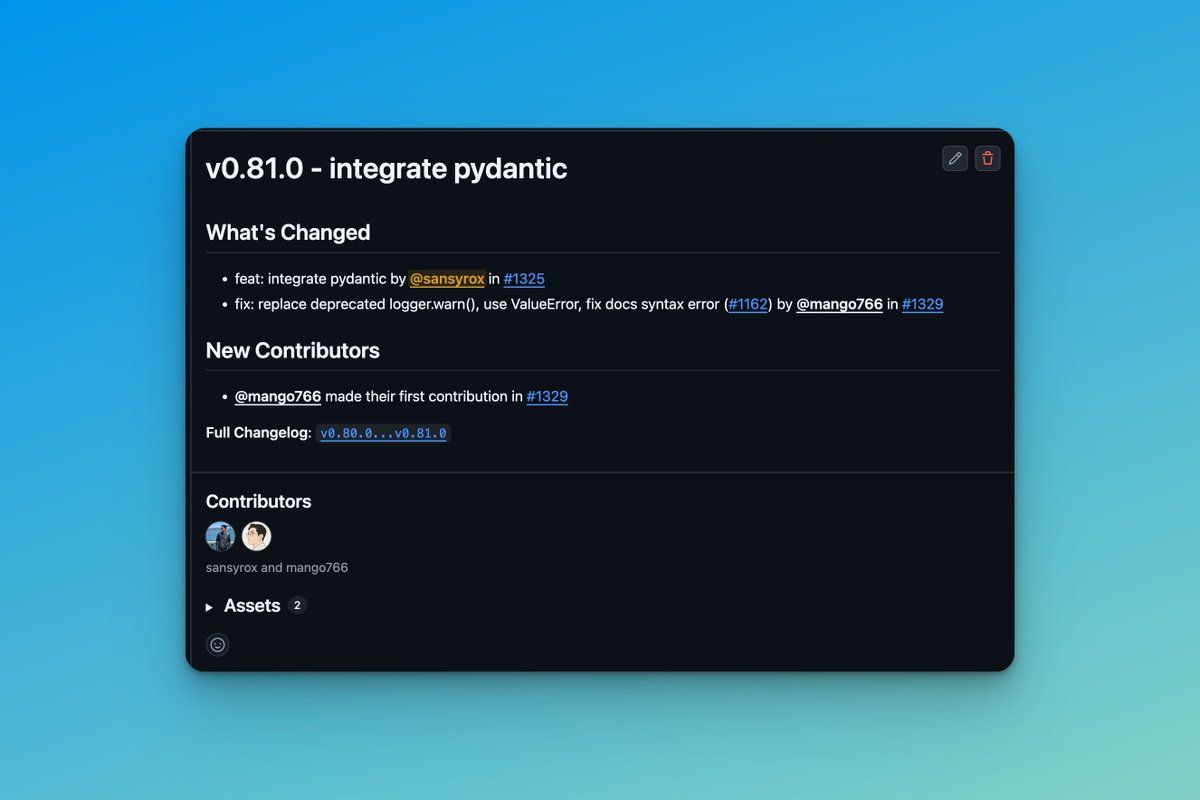
Task: Click the 'Assets' label text
Action: [x=252, y=606]
